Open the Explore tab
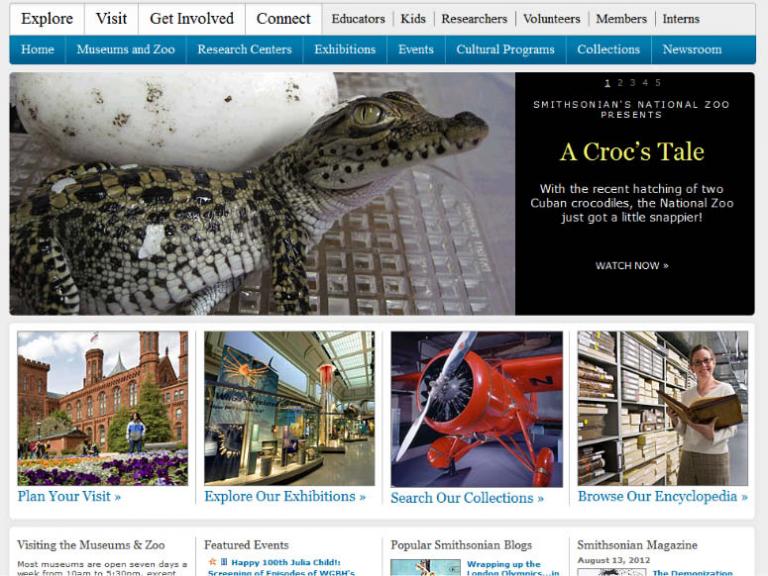Viewport: 768px width, 576px height. [x=47, y=19]
